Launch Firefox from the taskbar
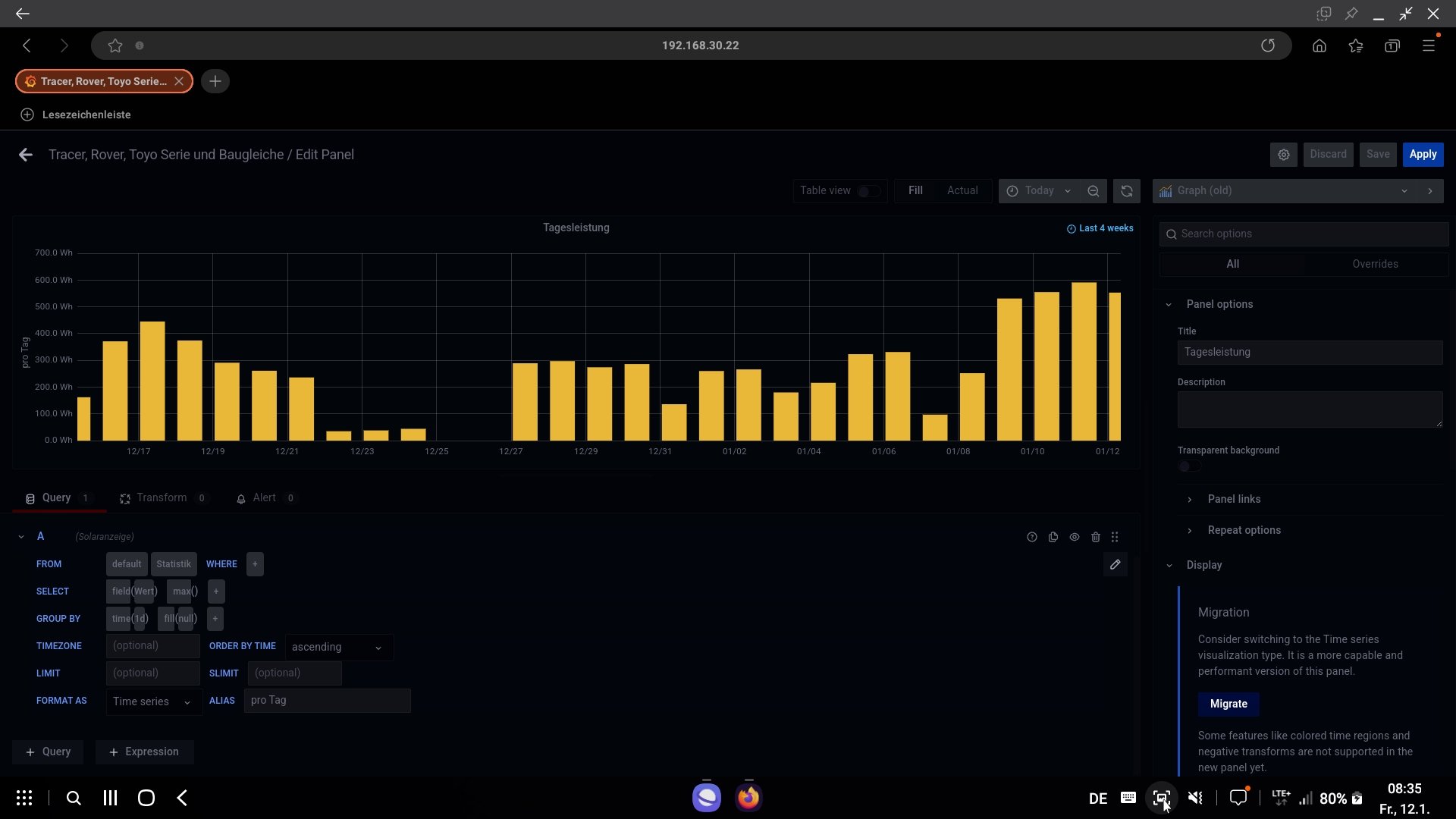Screen dimensions: 1456x819 coord(748,798)
